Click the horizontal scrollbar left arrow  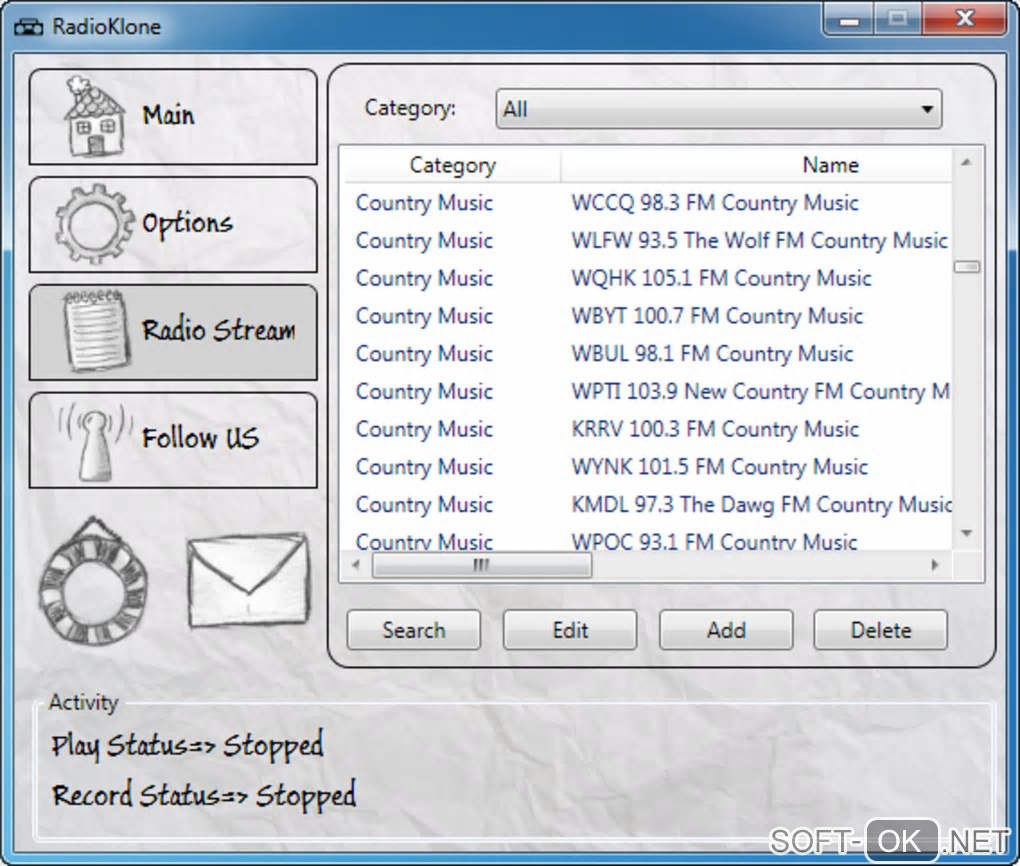(x=355, y=565)
